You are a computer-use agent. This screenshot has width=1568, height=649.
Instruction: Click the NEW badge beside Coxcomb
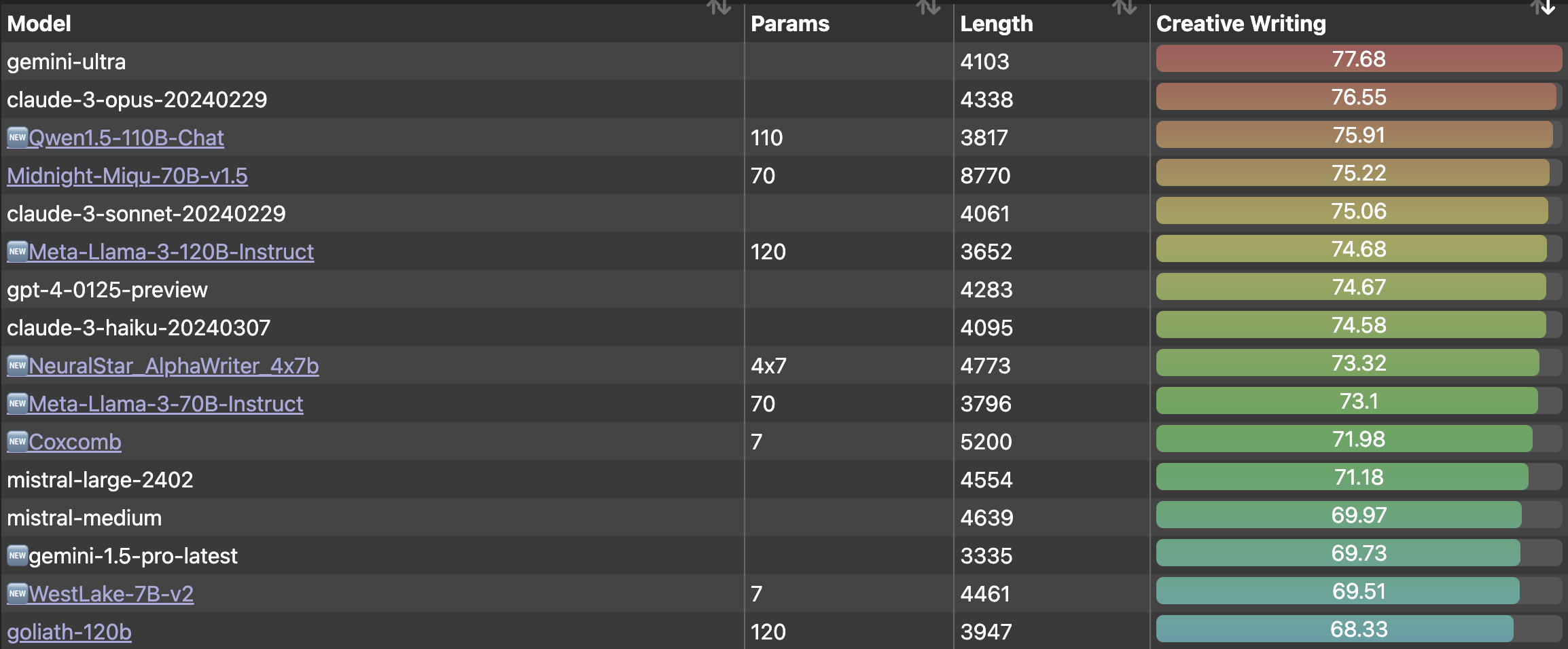(x=17, y=441)
